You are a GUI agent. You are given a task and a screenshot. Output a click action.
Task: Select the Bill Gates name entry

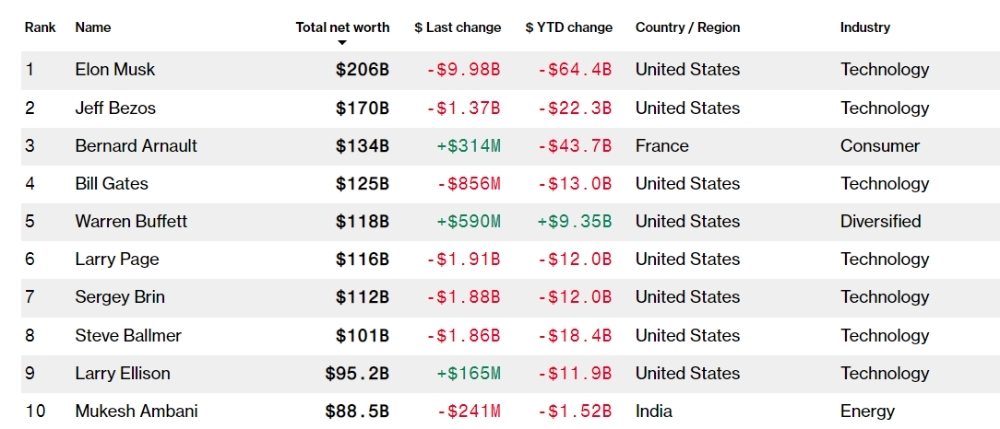(112, 184)
